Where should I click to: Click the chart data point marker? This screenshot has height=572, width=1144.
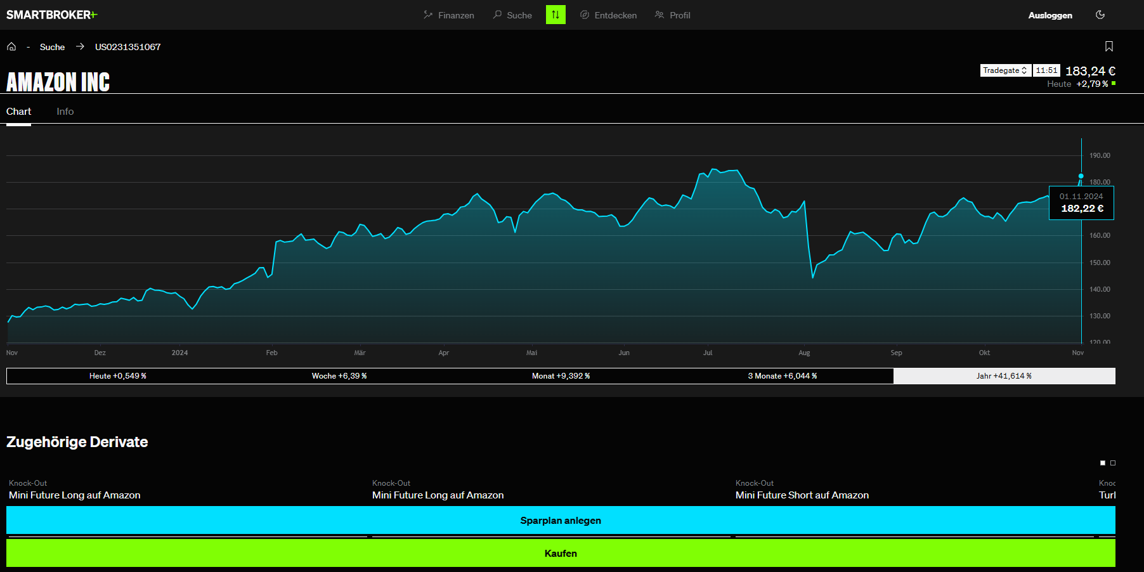tap(1081, 176)
